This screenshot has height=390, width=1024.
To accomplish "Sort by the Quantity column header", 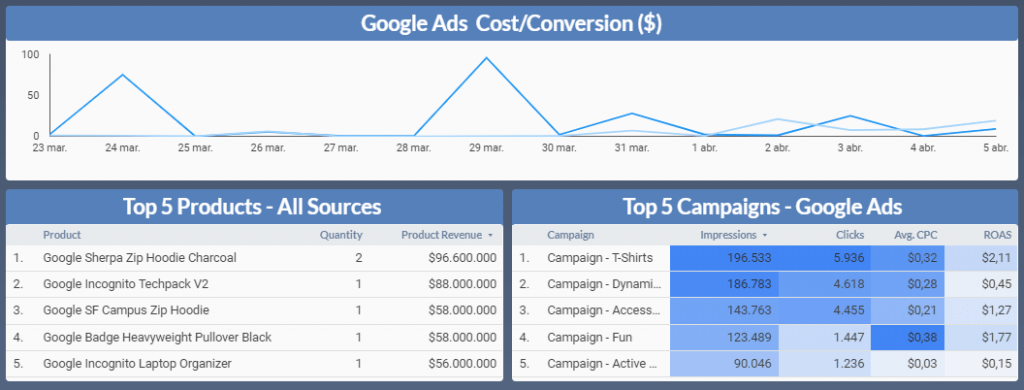I will click(x=341, y=235).
